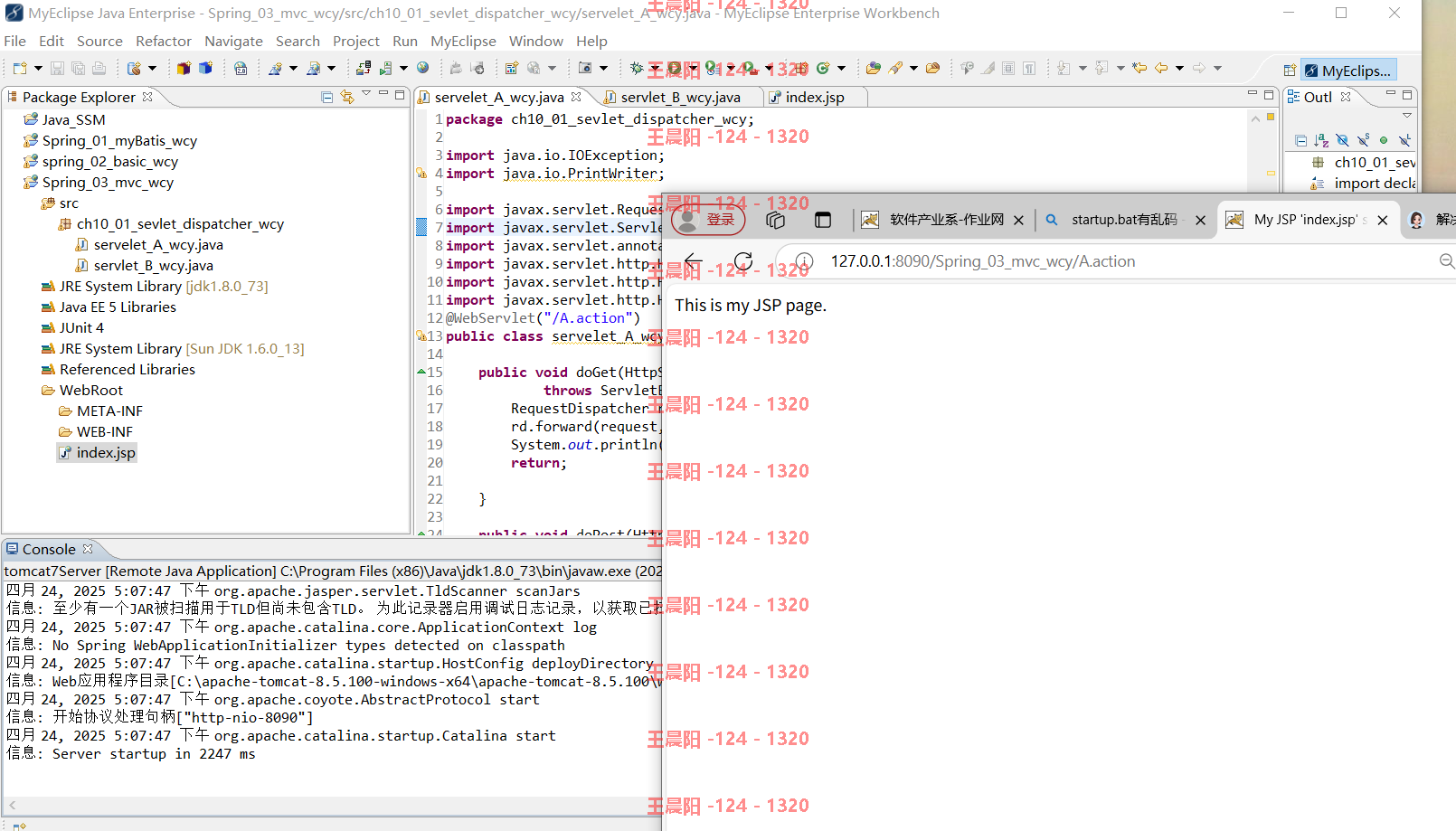The height and width of the screenshot is (831, 1456).
Task: Click the Save toolbar icon
Action: tap(57, 68)
